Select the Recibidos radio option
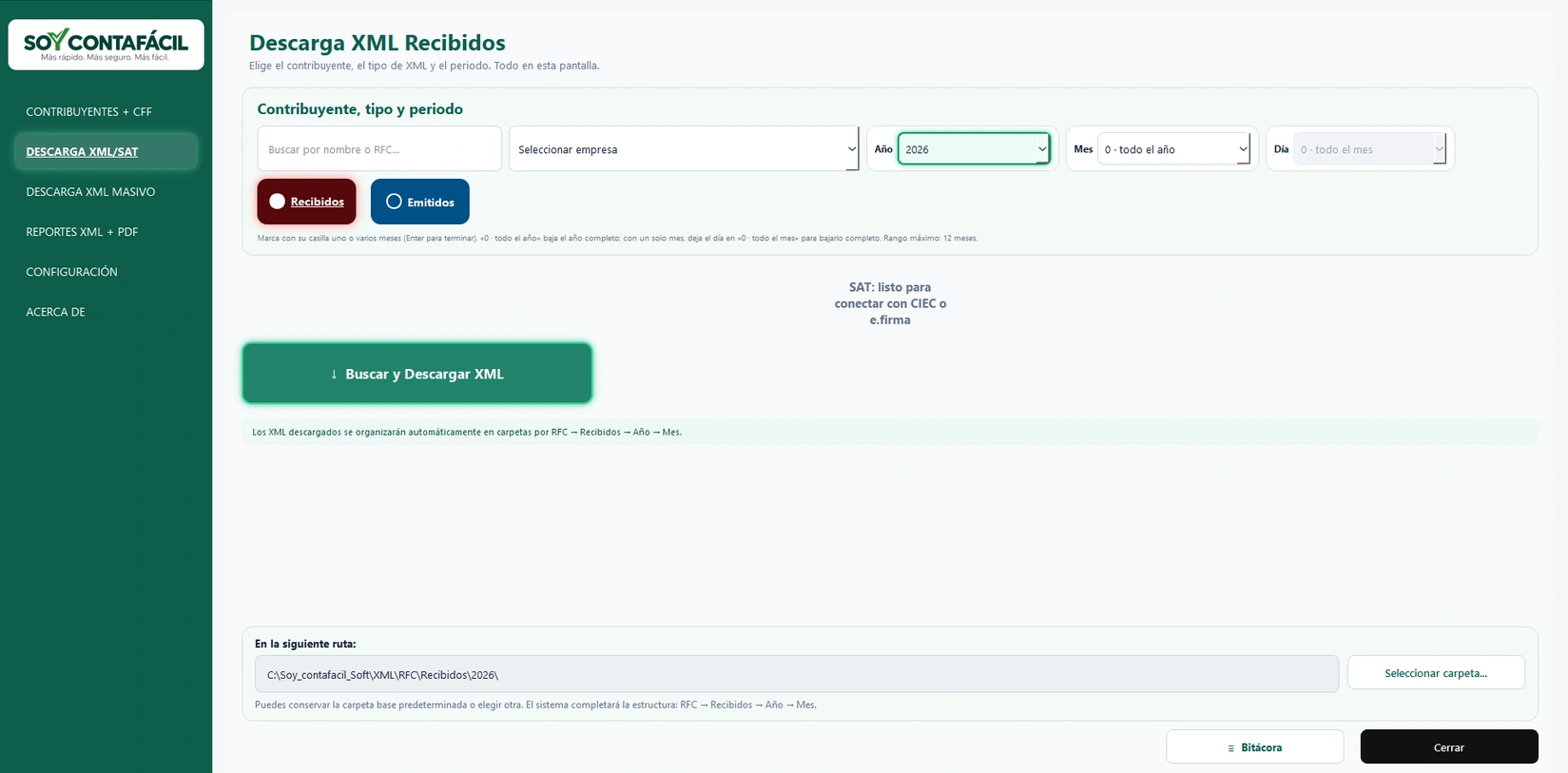The height and width of the screenshot is (773, 1568). coord(306,202)
